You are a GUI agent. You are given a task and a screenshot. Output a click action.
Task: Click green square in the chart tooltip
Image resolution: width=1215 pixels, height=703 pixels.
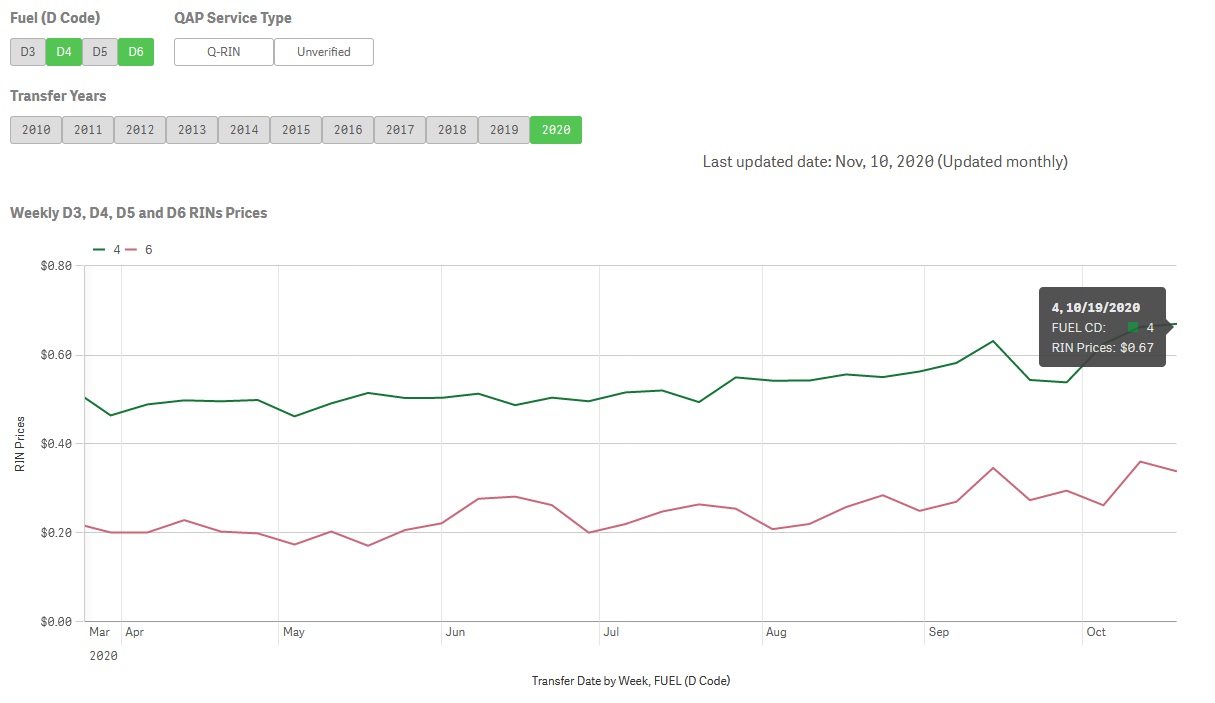click(x=1133, y=327)
